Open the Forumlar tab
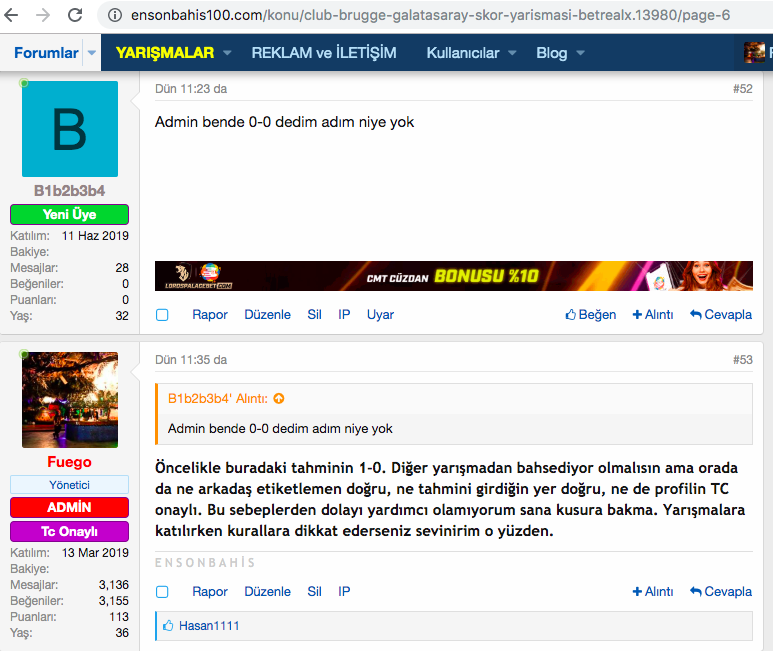 click(46, 53)
